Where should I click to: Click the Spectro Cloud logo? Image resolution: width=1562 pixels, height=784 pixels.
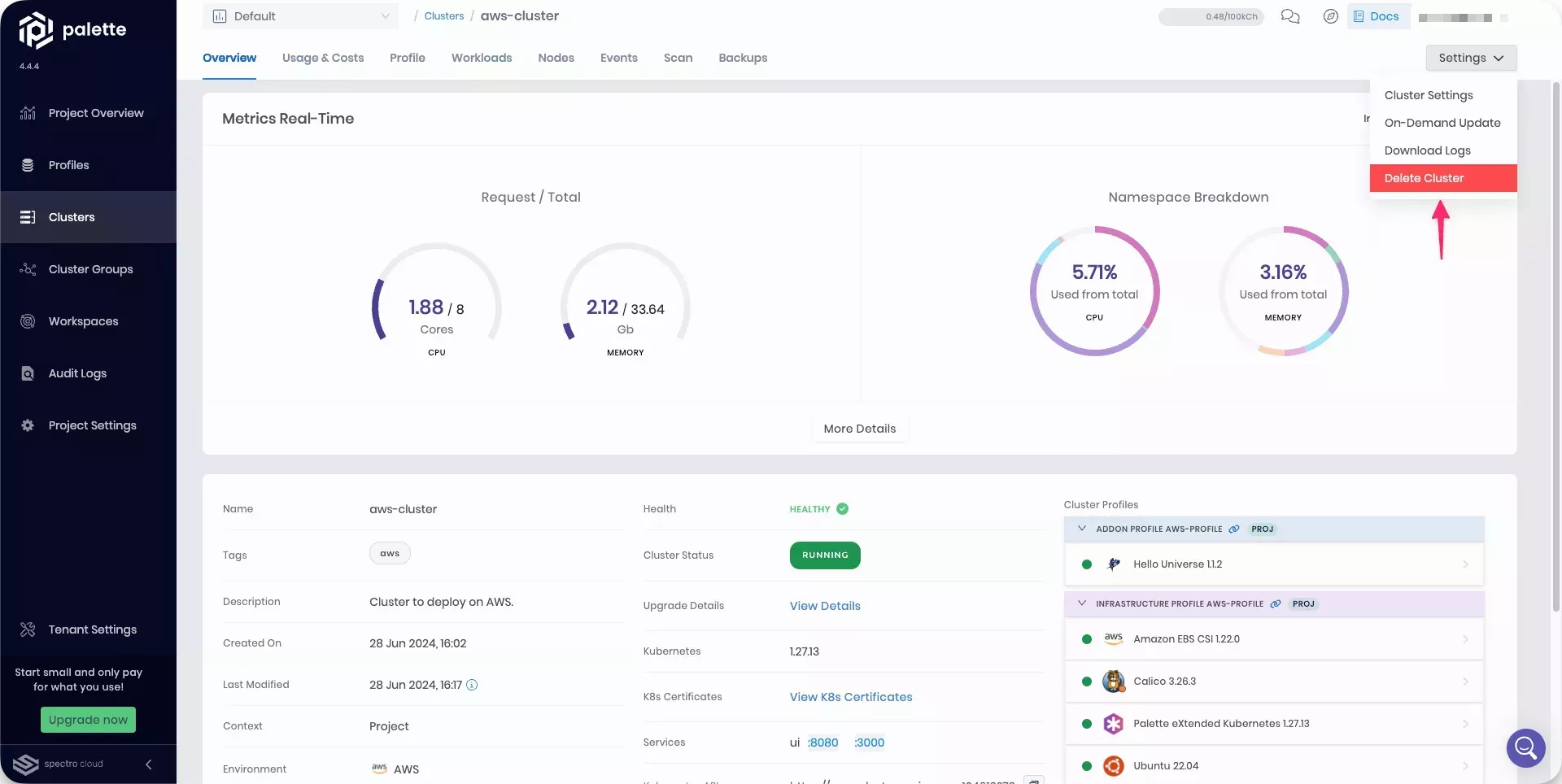pyautogui.click(x=59, y=764)
